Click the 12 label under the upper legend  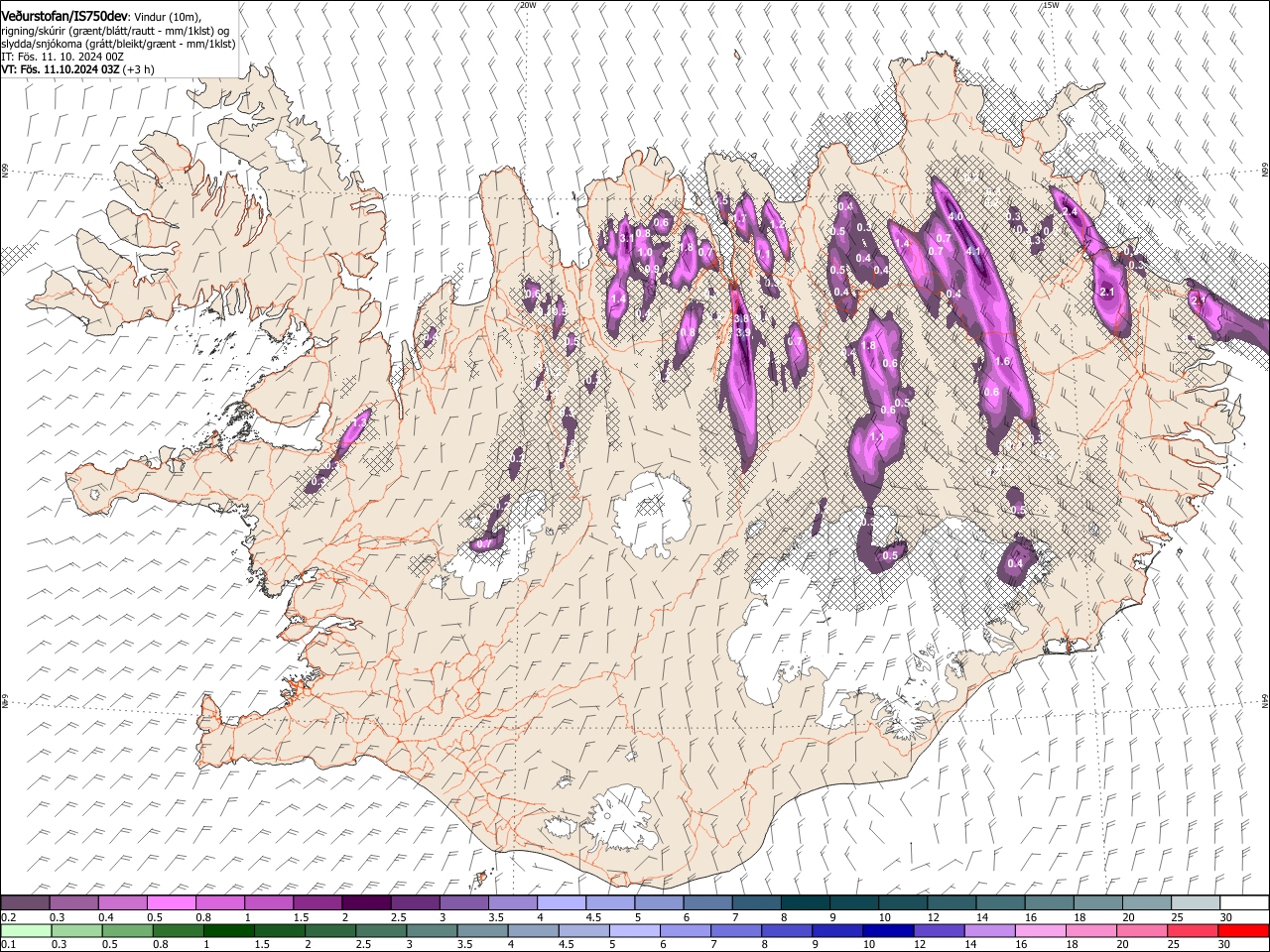pyautogui.click(x=932, y=917)
